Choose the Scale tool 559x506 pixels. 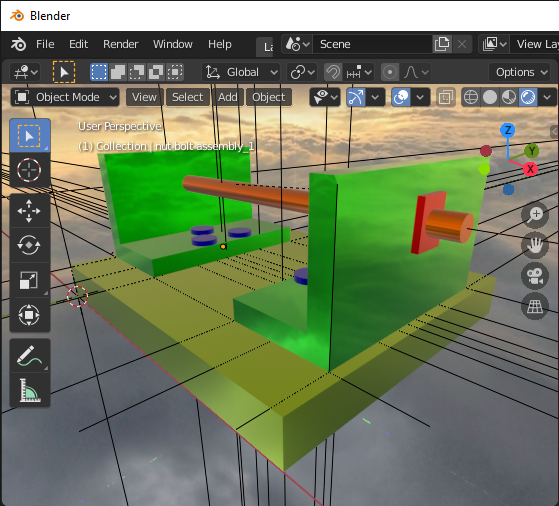(x=29, y=280)
